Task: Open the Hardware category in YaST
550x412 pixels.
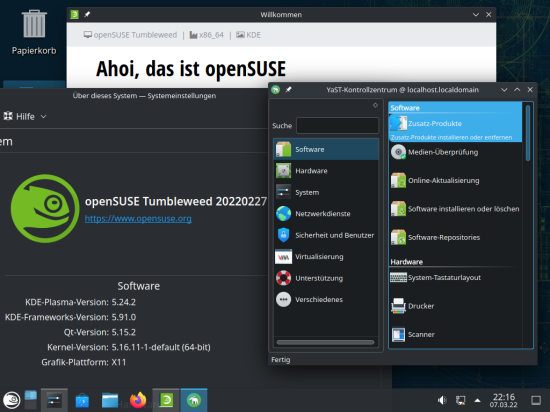Action: click(326, 171)
